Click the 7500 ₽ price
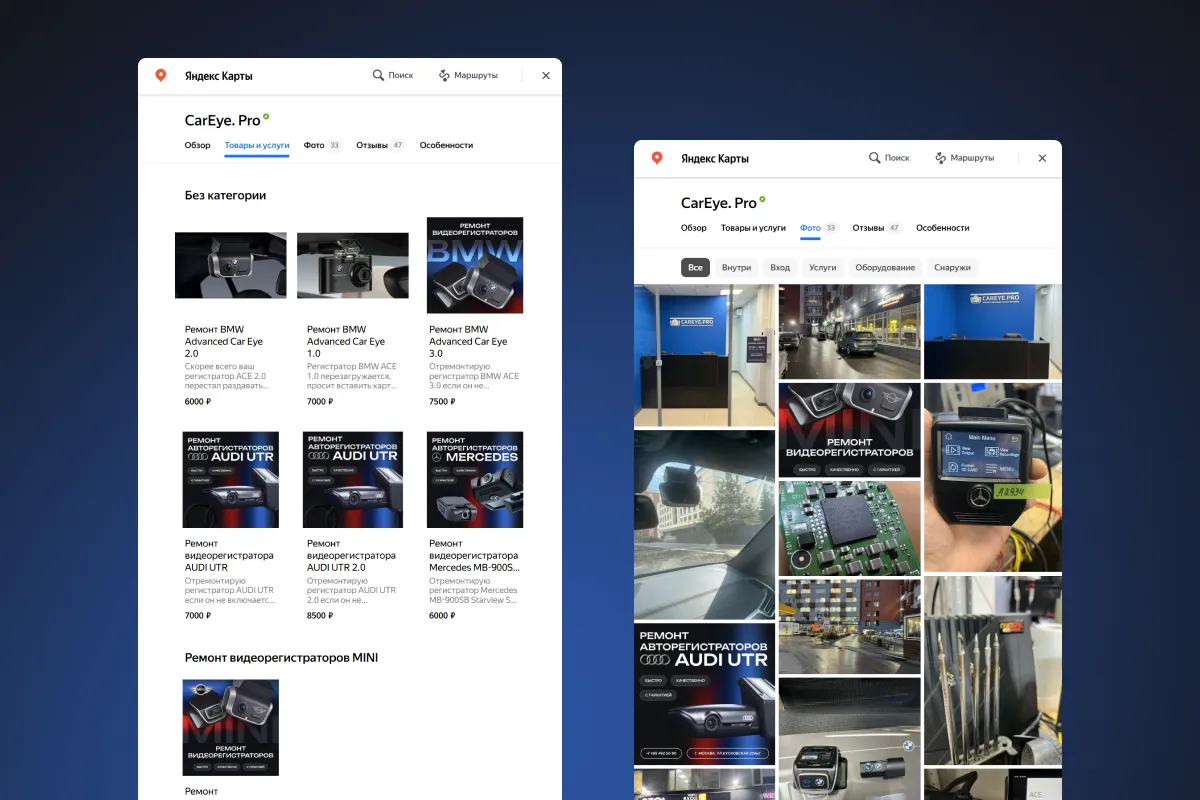Image resolution: width=1200 pixels, height=800 pixels. coord(442,401)
